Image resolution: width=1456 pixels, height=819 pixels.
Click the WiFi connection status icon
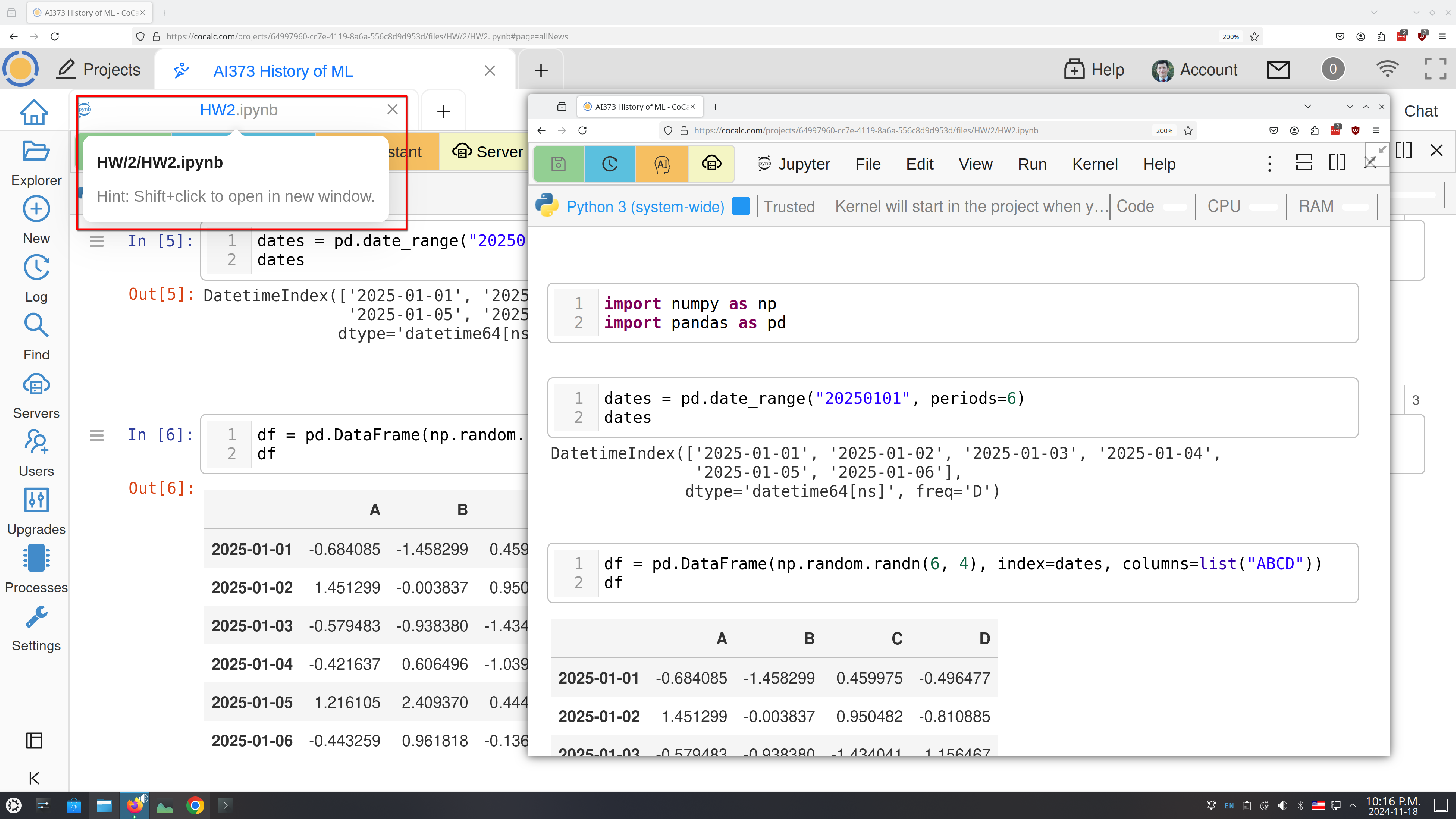click(1387, 70)
